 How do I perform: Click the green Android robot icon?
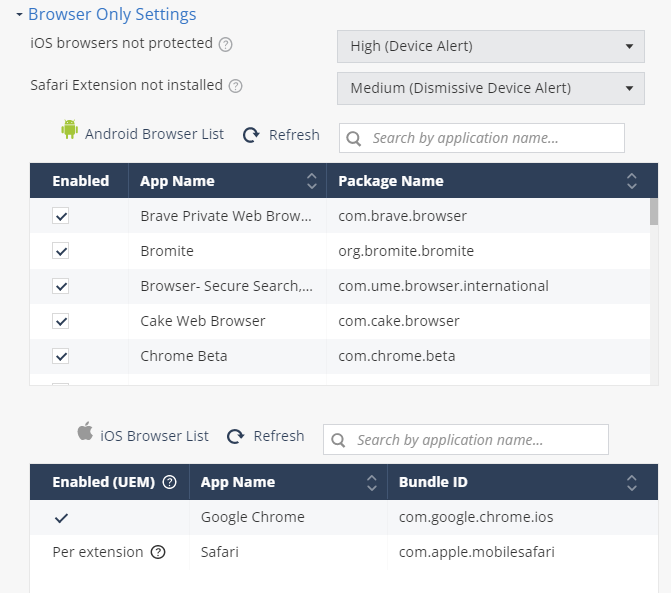pos(69,129)
